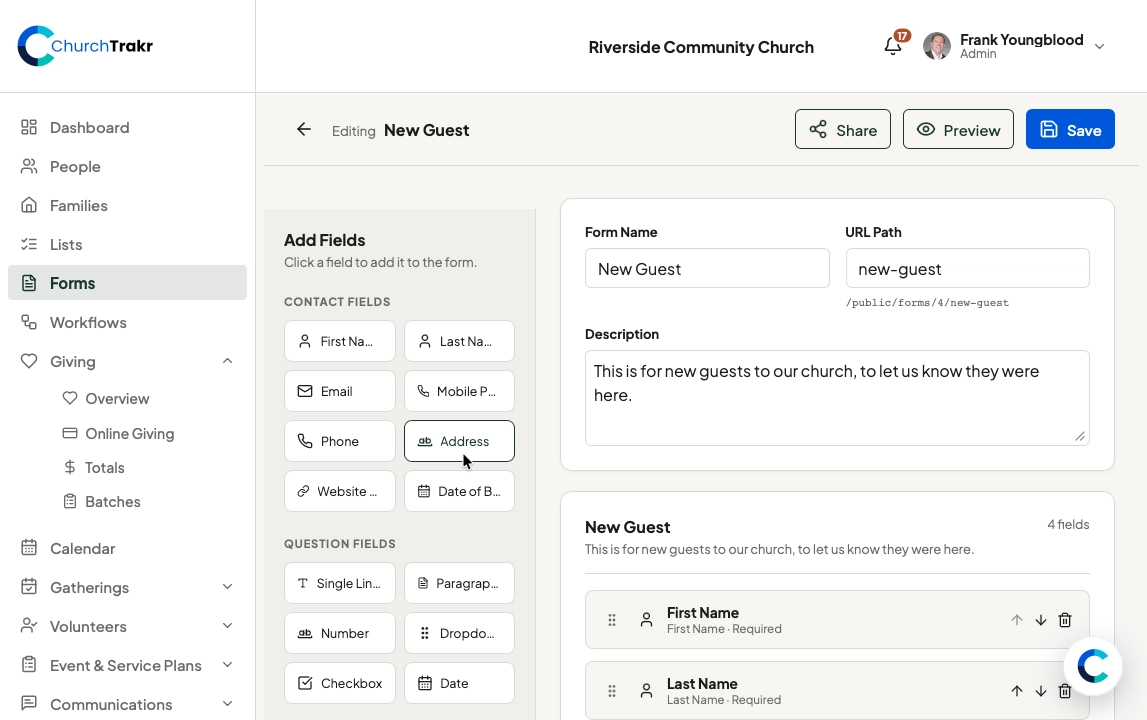Collapse the Giving section chevron
The image size is (1147, 720).
point(227,361)
